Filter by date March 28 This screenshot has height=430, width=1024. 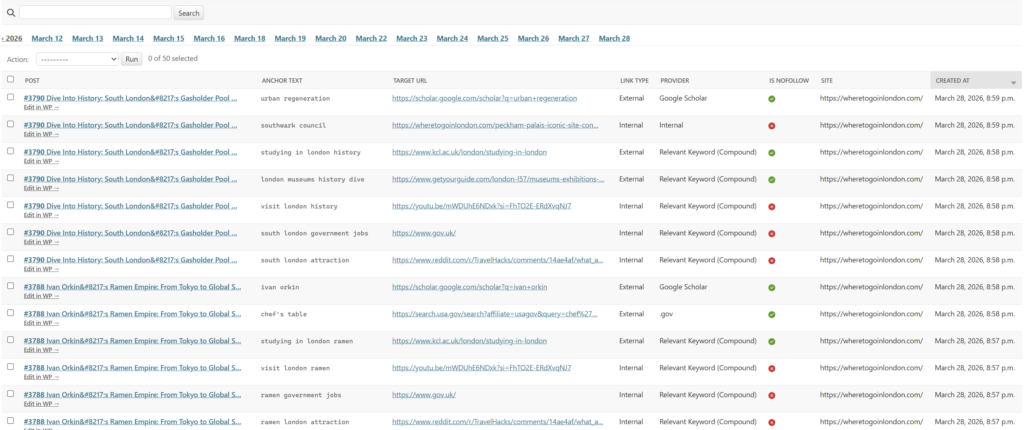point(614,39)
